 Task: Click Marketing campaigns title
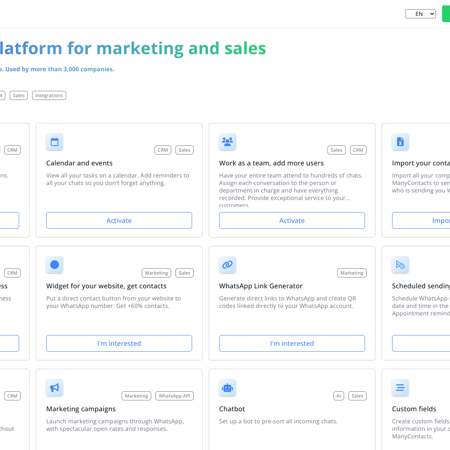pos(81,409)
